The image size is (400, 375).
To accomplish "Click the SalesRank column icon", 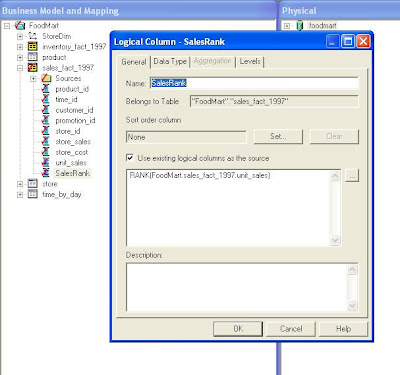I will 46,173.
